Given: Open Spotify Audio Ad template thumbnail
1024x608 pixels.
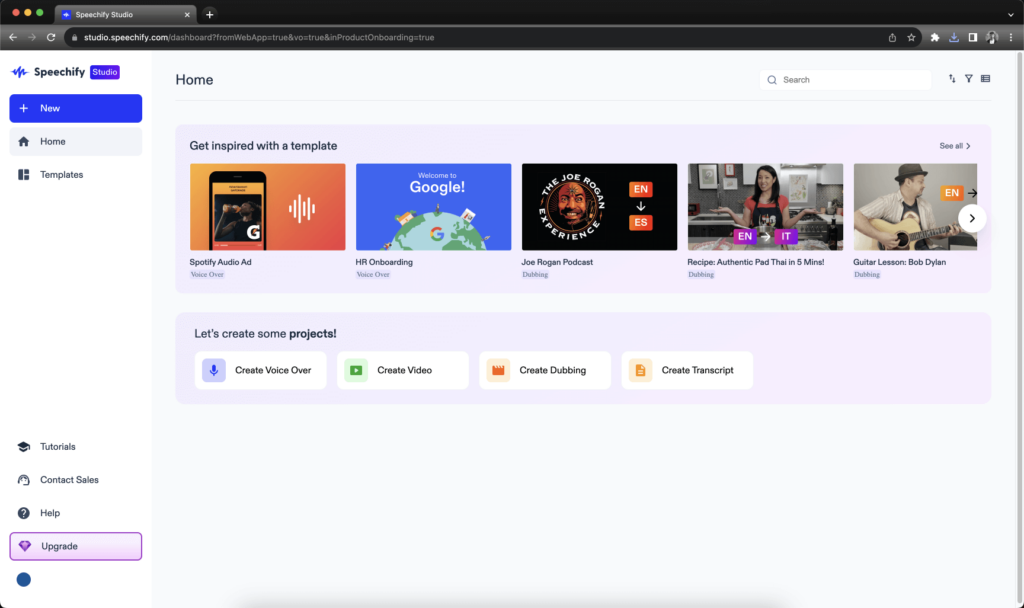Looking at the screenshot, I should point(268,207).
